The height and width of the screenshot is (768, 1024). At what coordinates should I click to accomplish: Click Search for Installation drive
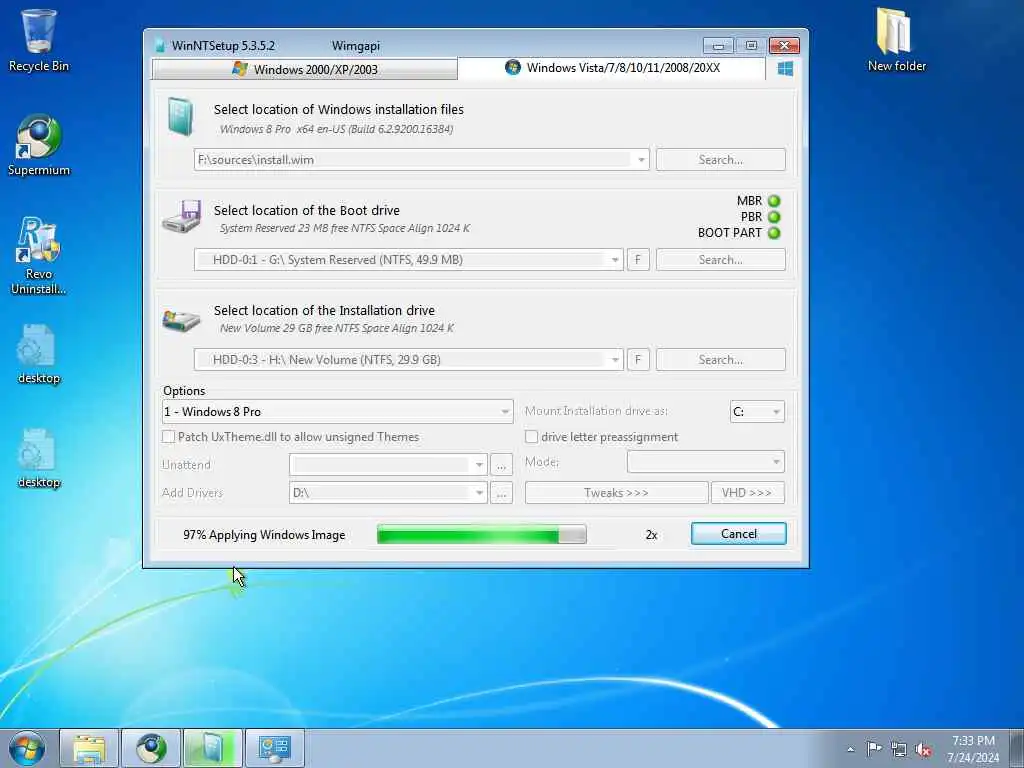[720, 360]
